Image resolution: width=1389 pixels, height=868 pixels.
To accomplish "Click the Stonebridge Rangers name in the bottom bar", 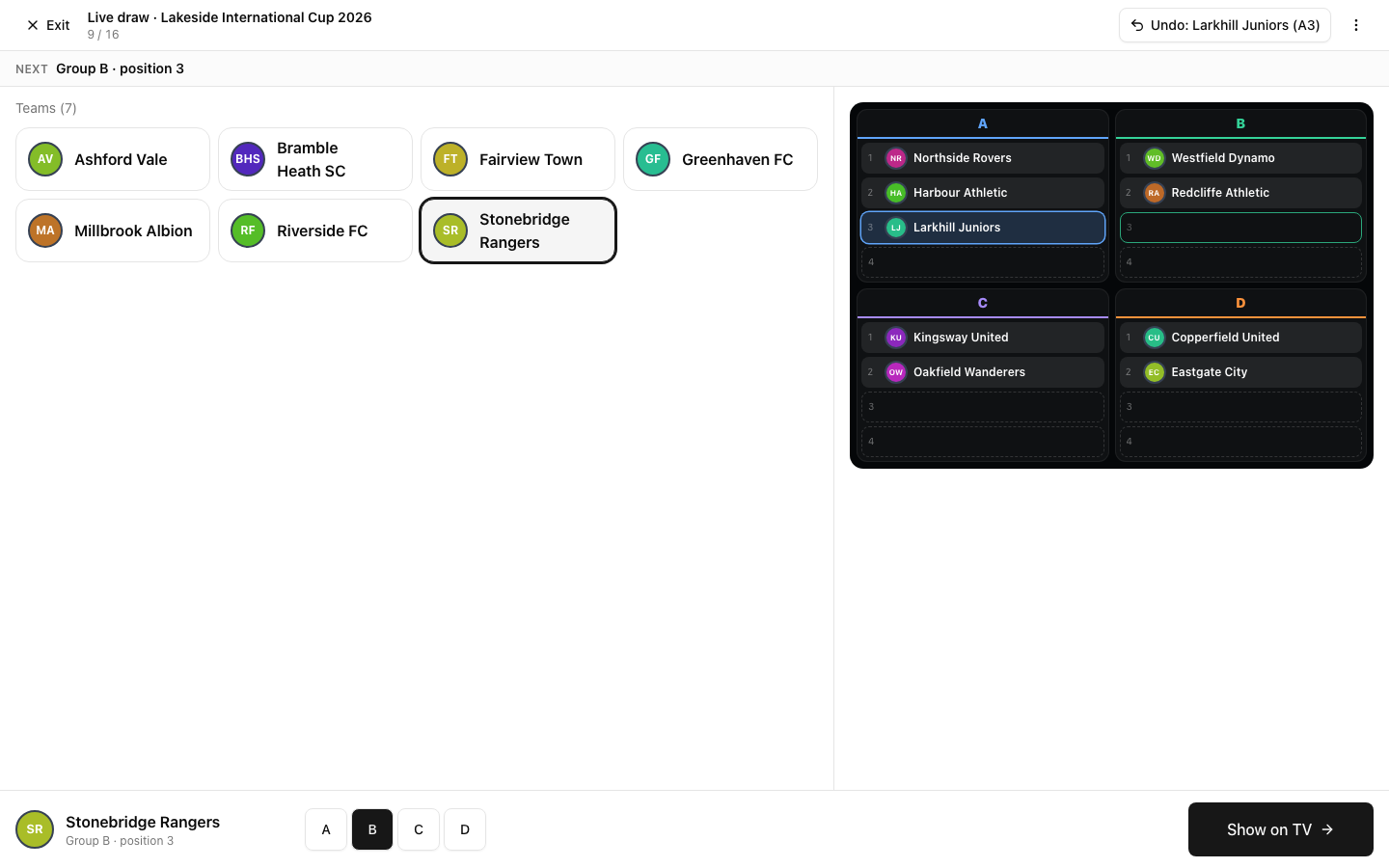I will pyautogui.click(x=143, y=822).
